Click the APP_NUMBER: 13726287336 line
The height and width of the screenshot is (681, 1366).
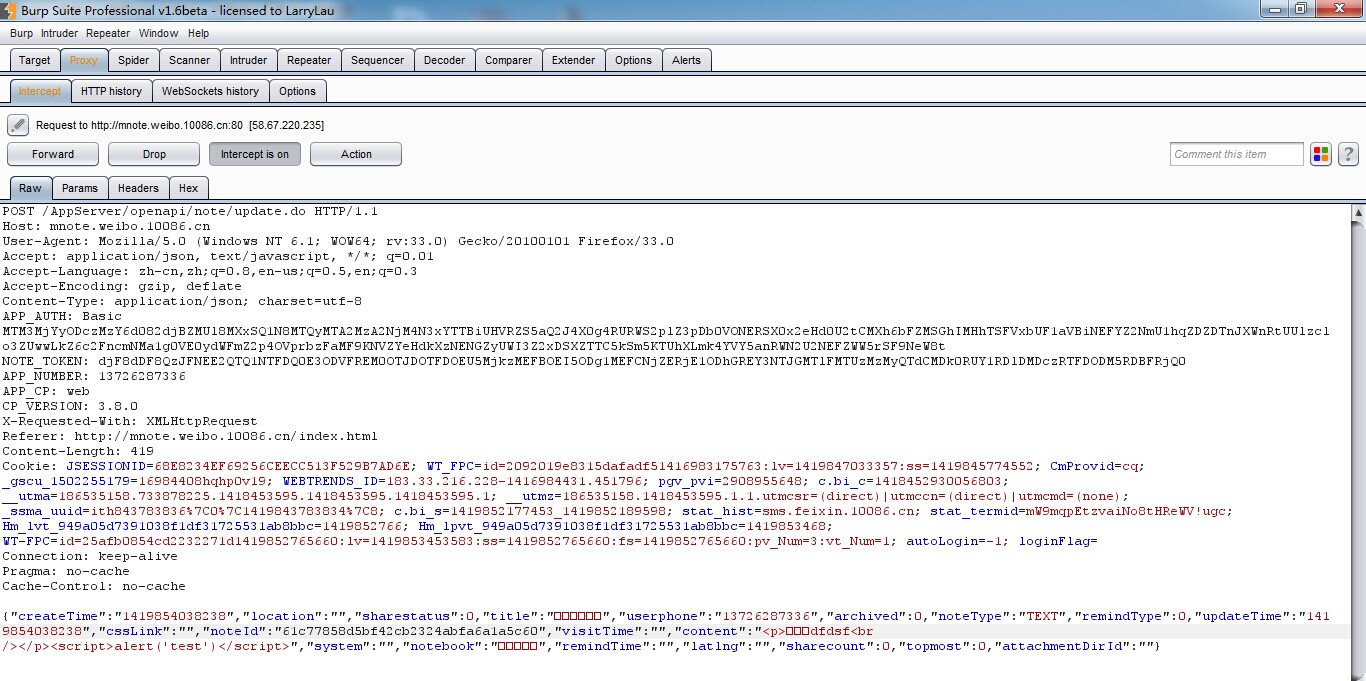coord(94,376)
